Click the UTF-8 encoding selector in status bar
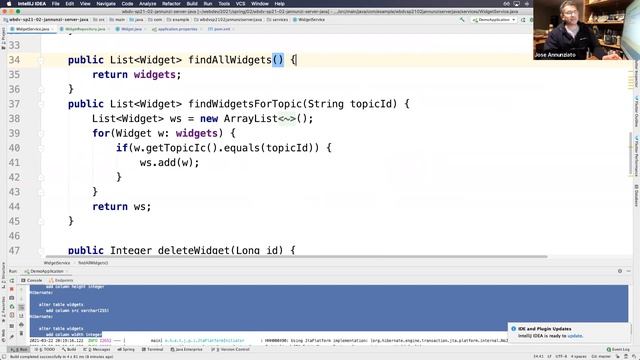This screenshot has height=360, width=640. 561,356
